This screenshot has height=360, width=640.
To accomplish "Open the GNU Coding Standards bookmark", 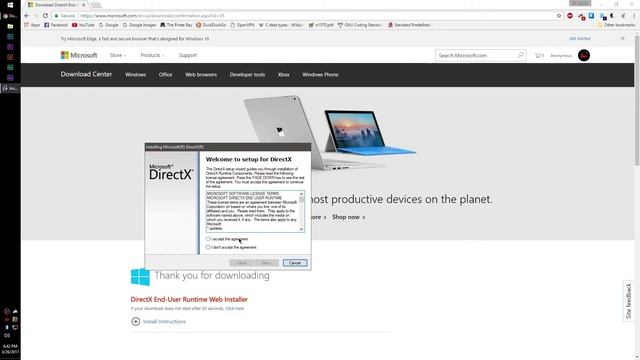I will tap(360, 25).
